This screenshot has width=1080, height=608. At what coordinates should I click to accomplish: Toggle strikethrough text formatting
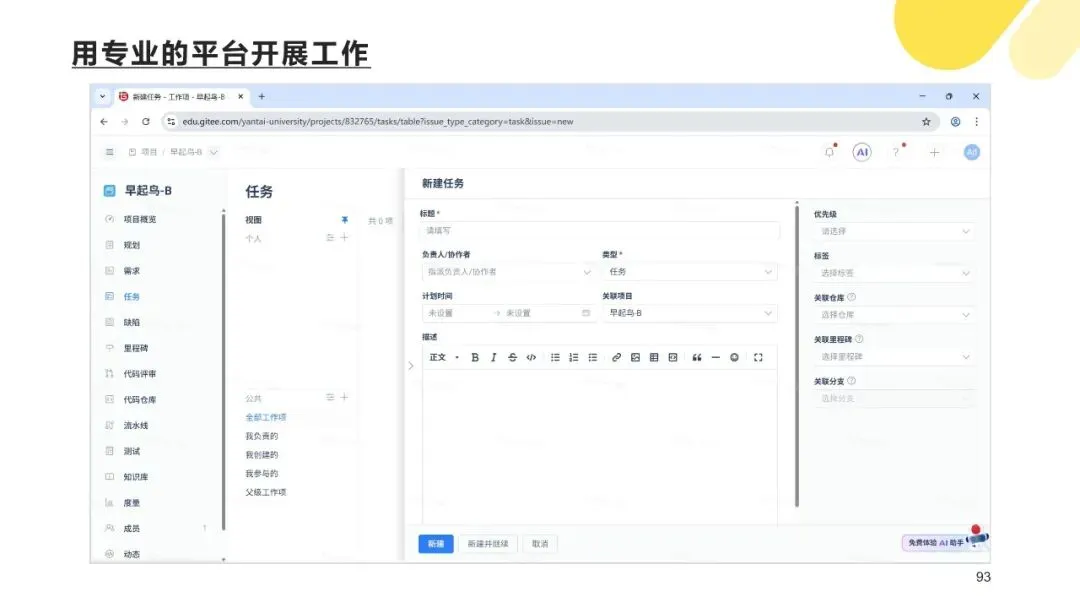pyautogui.click(x=512, y=357)
